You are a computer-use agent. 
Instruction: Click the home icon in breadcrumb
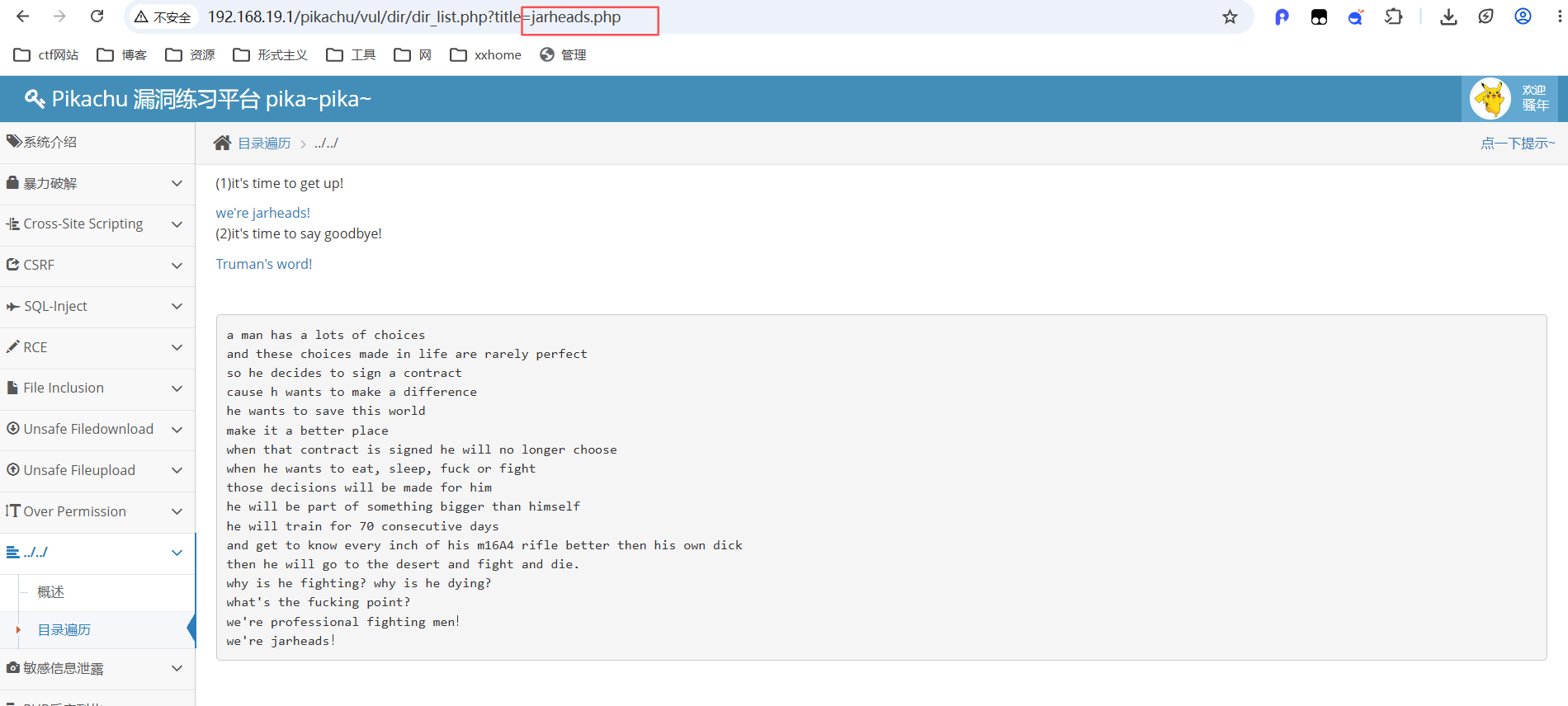point(222,143)
